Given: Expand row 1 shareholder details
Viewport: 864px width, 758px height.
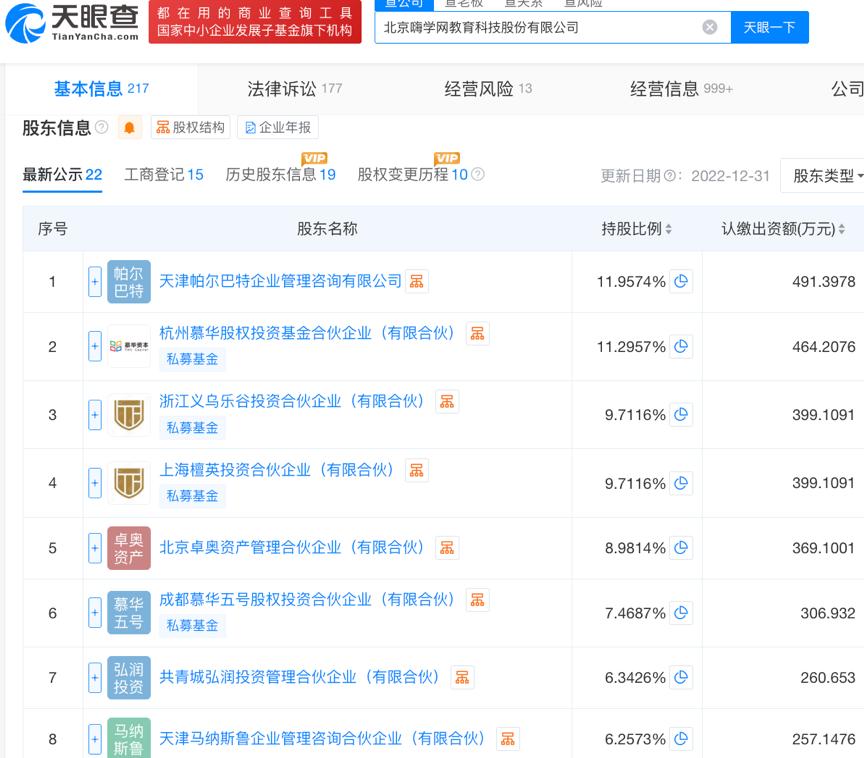Looking at the screenshot, I should (x=95, y=282).
